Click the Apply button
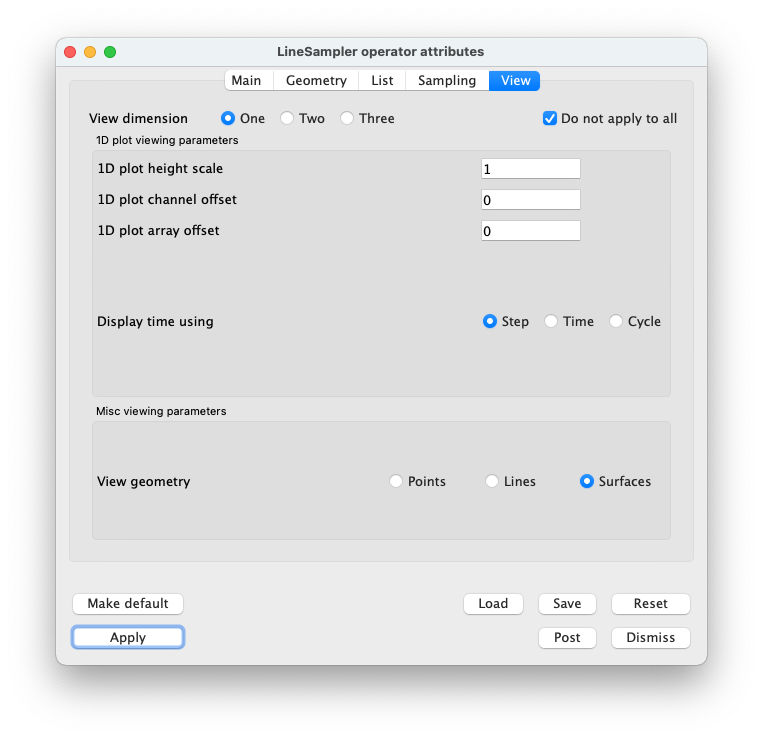763x739 pixels. click(128, 638)
